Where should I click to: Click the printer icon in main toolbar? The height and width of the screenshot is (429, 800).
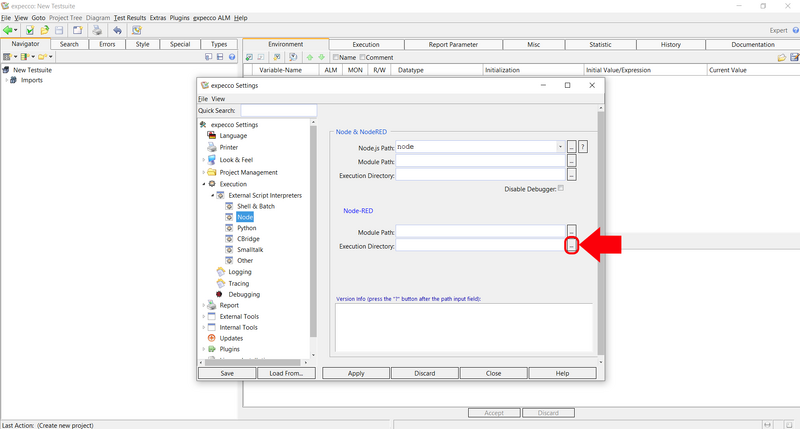[97, 31]
